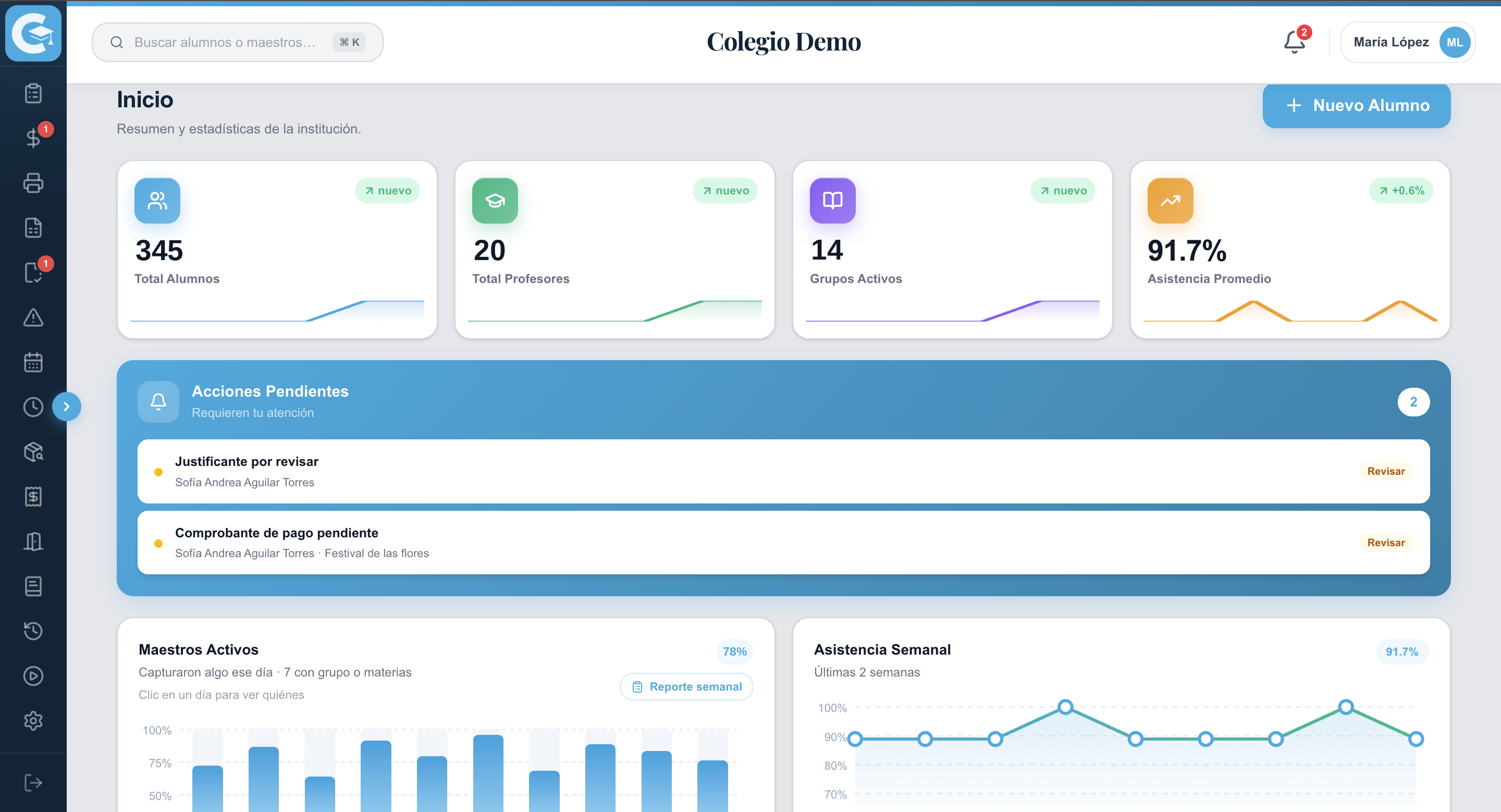Click the Maestros Activos heading

[x=199, y=649]
